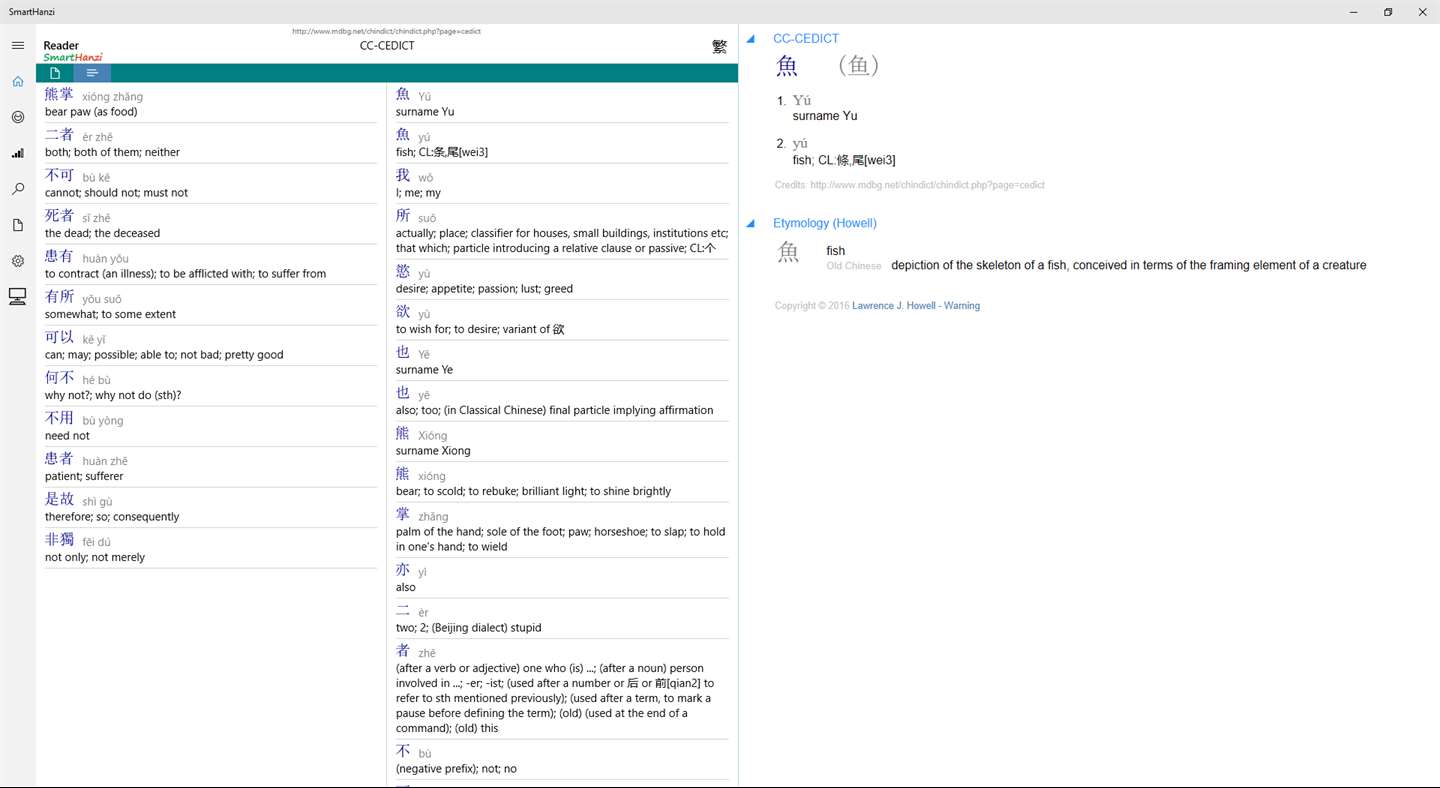Open the mdbg.net Credits link

coord(927,185)
